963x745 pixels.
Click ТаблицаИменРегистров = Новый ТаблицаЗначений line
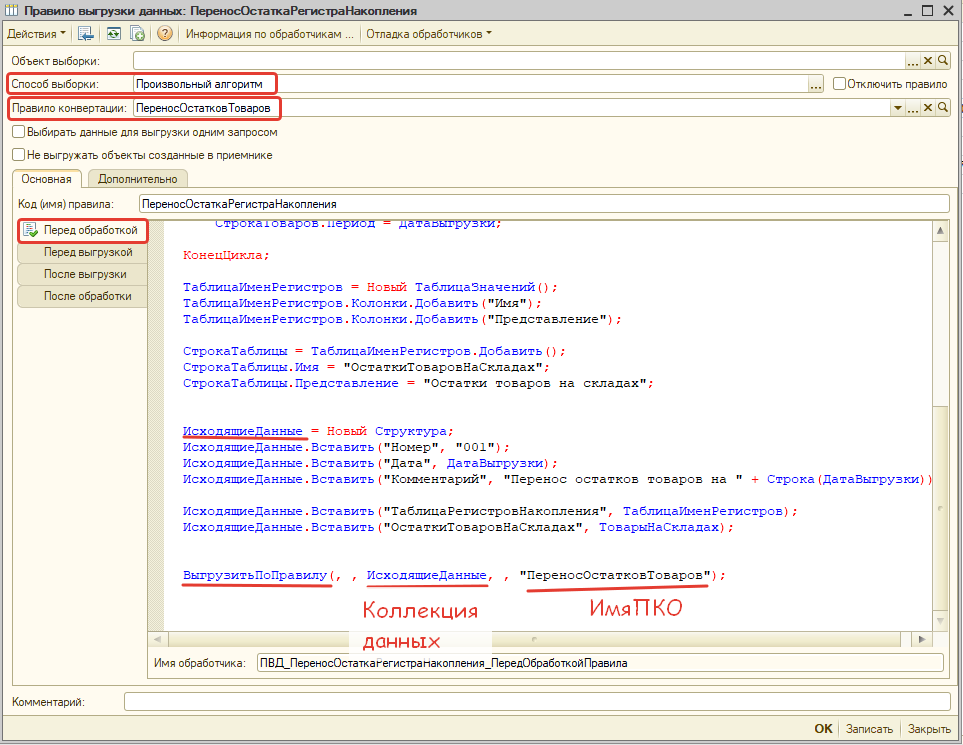point(370,287)
